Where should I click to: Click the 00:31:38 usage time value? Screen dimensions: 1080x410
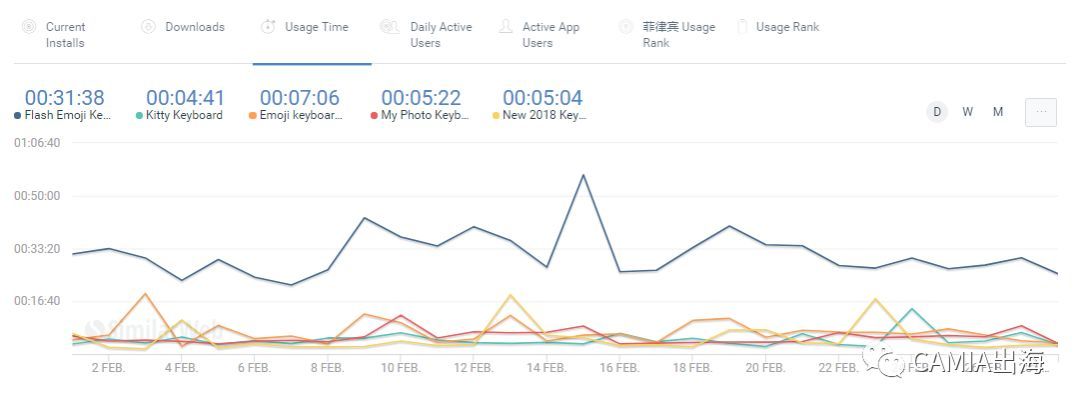coord(64,98)
